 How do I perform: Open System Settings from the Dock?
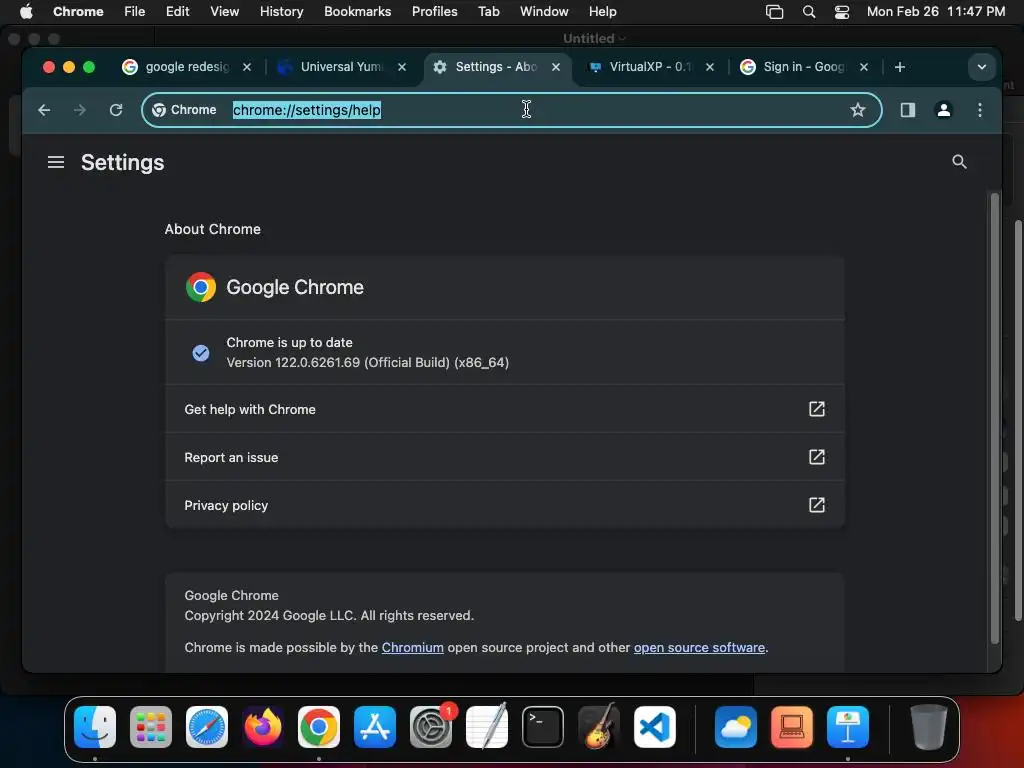coord(431,726)
